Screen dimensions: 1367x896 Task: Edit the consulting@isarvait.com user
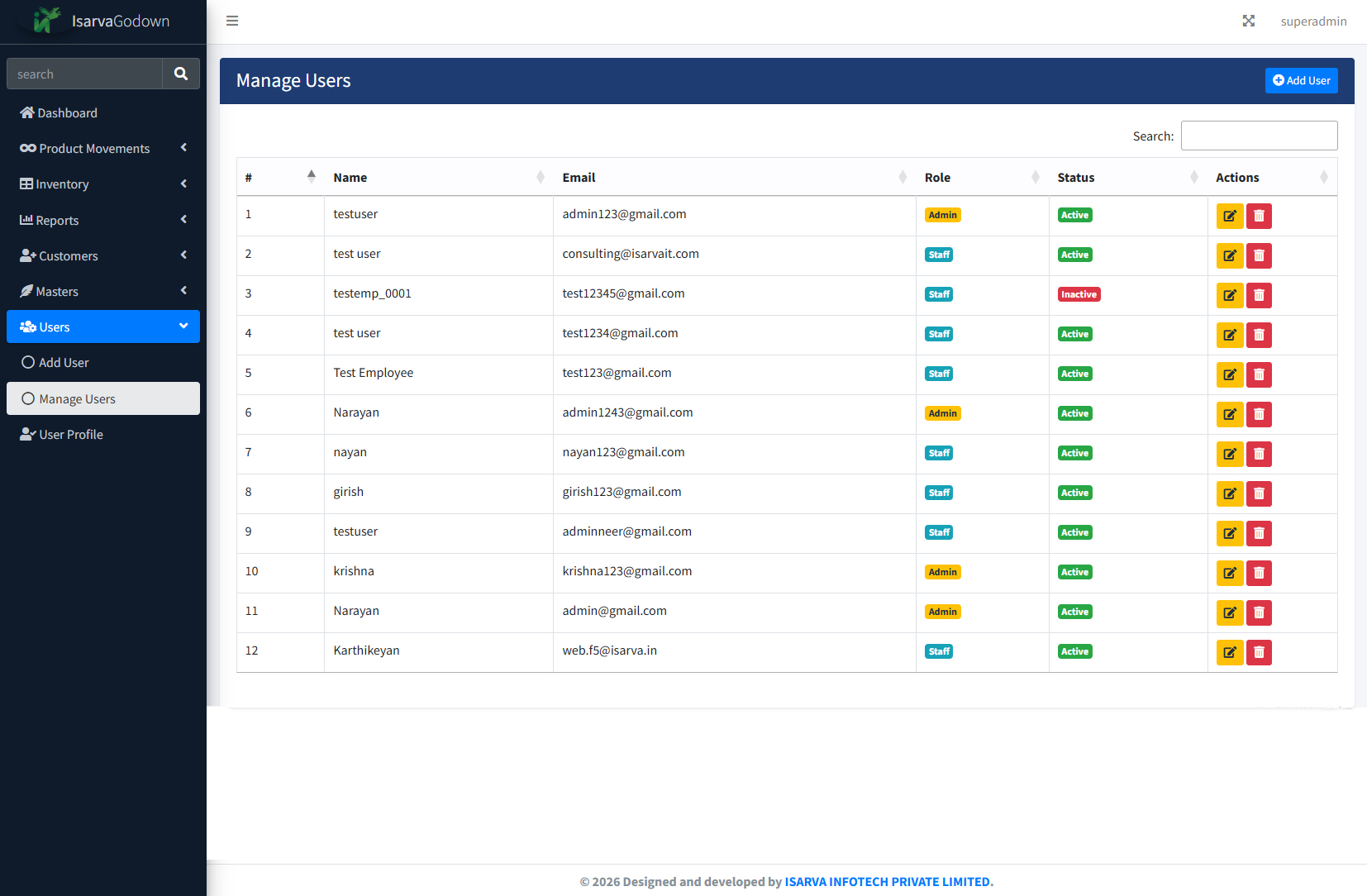(1230, 255)
